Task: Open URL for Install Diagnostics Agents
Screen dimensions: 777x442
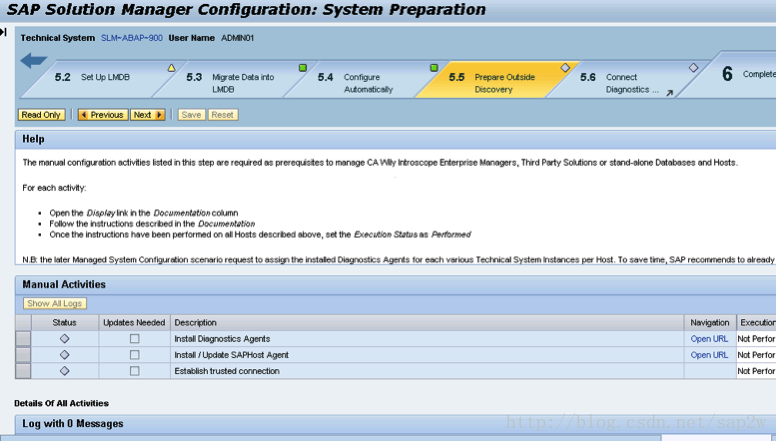Action: click(709, 339)
